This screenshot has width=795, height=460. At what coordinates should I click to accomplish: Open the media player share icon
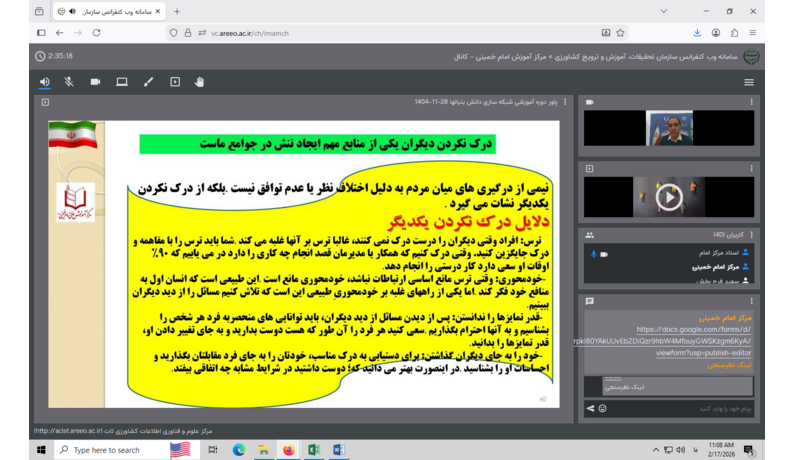click(175, 82)
